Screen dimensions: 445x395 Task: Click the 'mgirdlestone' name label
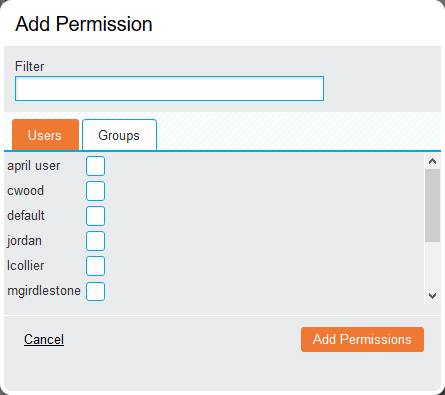coord(44,291)
